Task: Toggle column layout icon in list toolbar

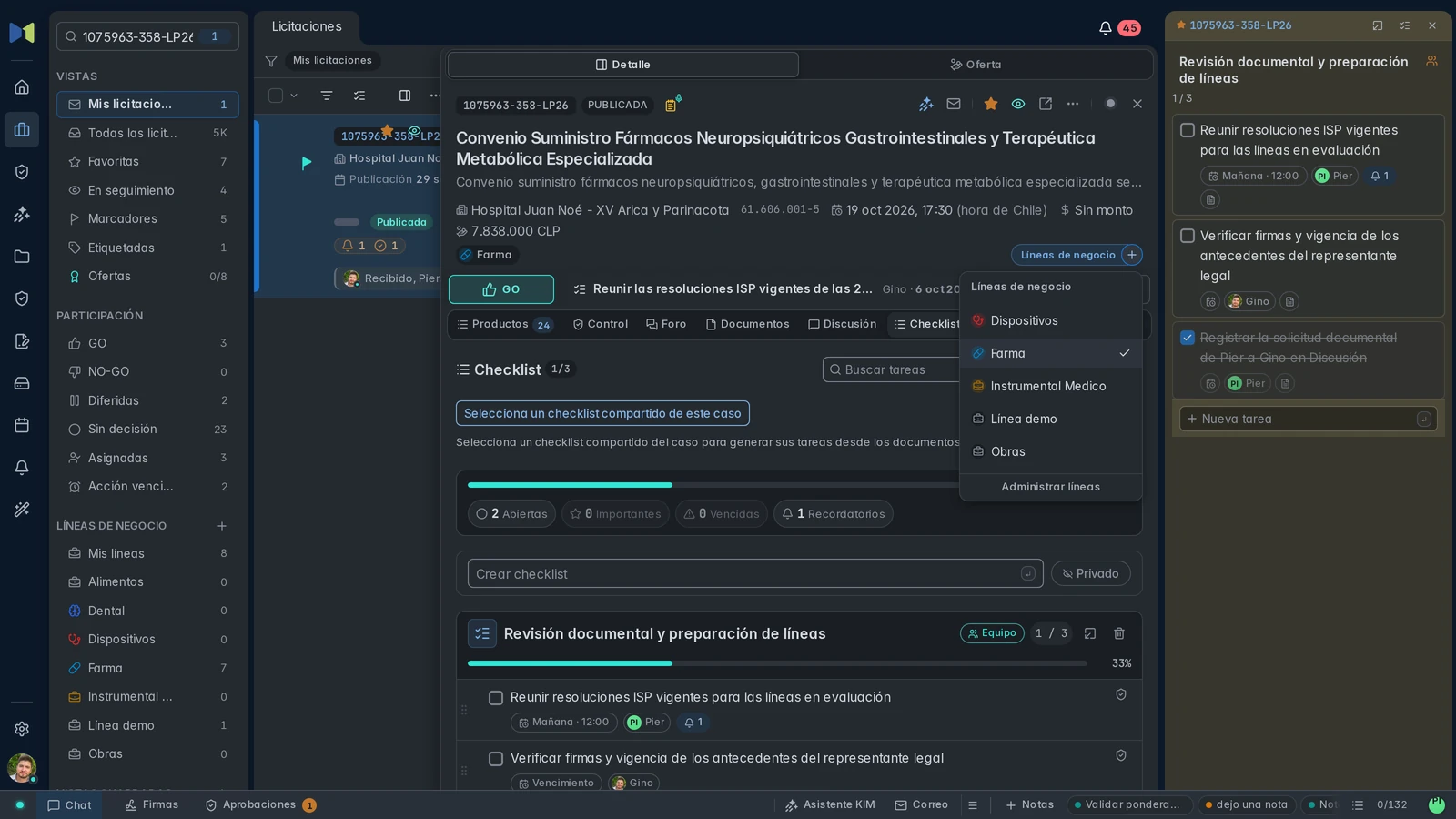Action: click(405, 96)
